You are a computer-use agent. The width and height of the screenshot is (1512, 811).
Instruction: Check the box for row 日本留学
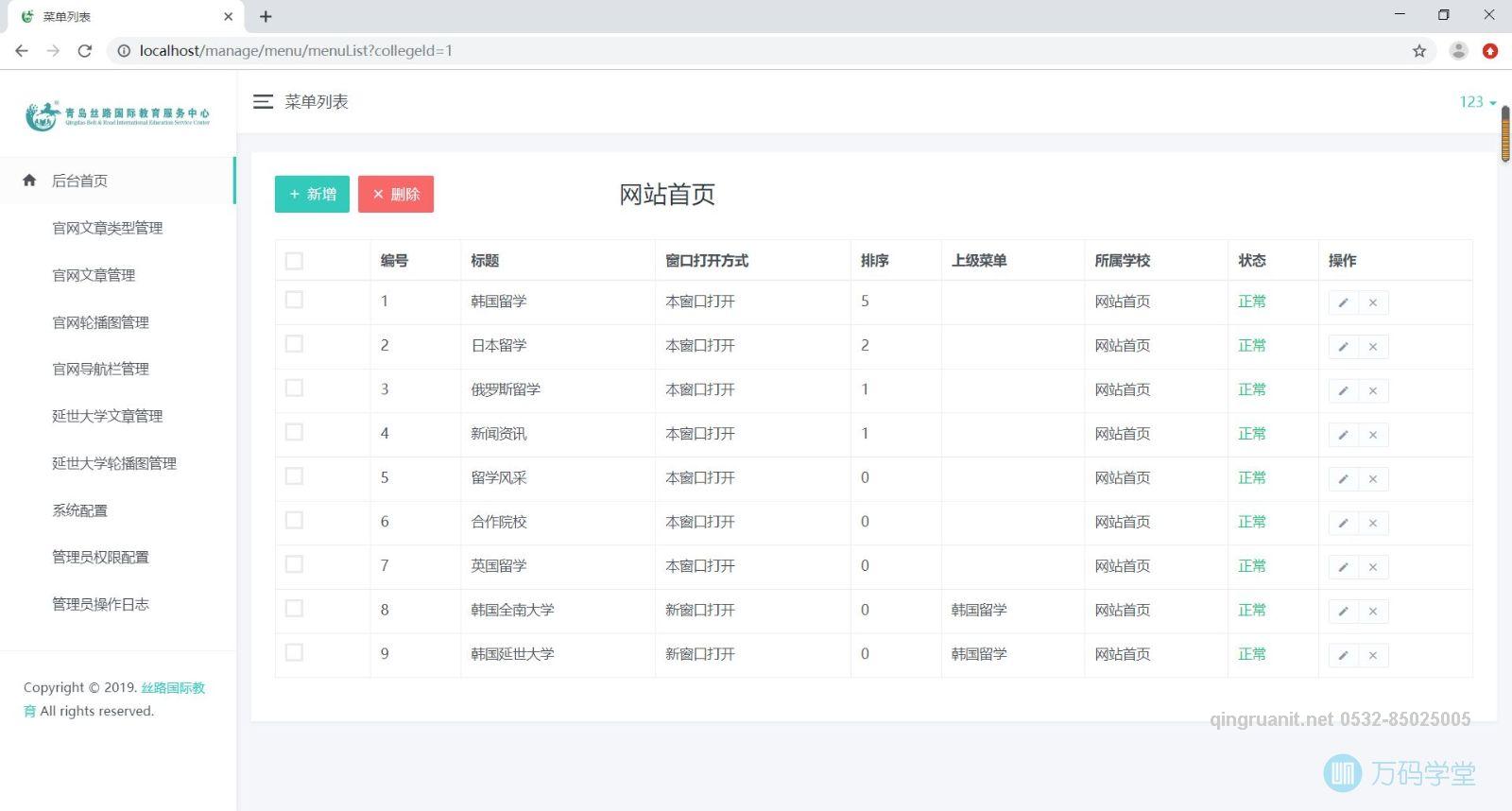coord(294,344)
